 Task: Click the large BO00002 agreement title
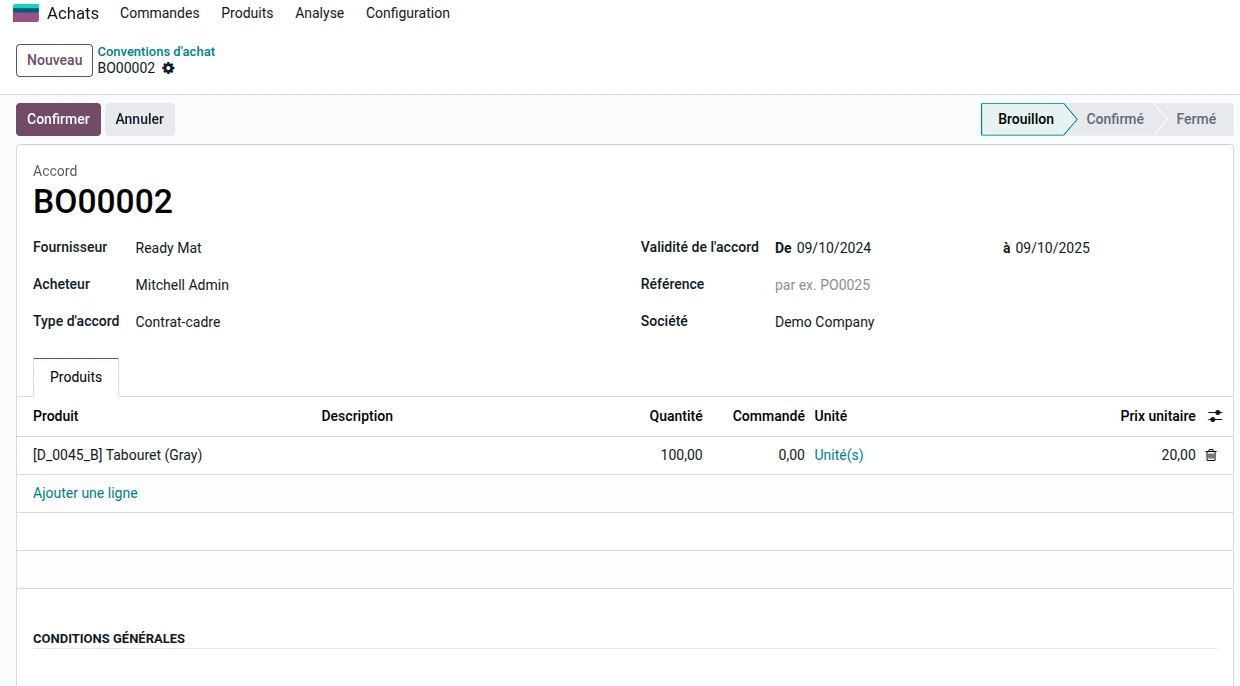pos(103,202)
